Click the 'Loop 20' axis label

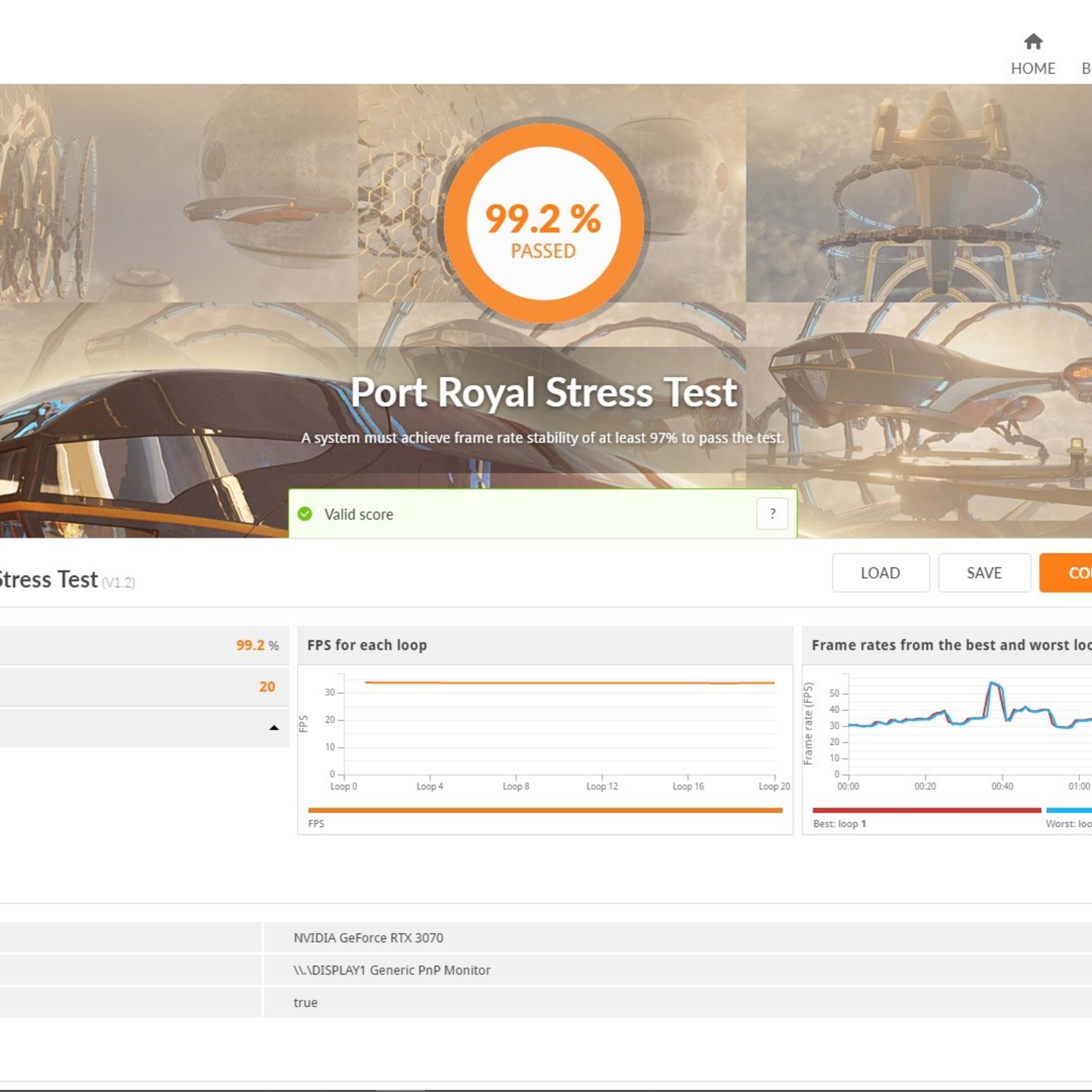coord(774,786)
